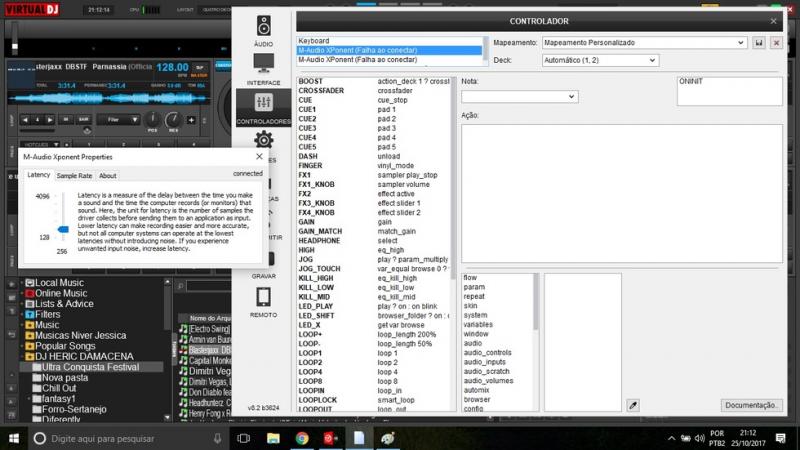Viewport: 800px width, 450px height.
Task: Click the volume icon in system tray
Action: click(x=699, y=438)
